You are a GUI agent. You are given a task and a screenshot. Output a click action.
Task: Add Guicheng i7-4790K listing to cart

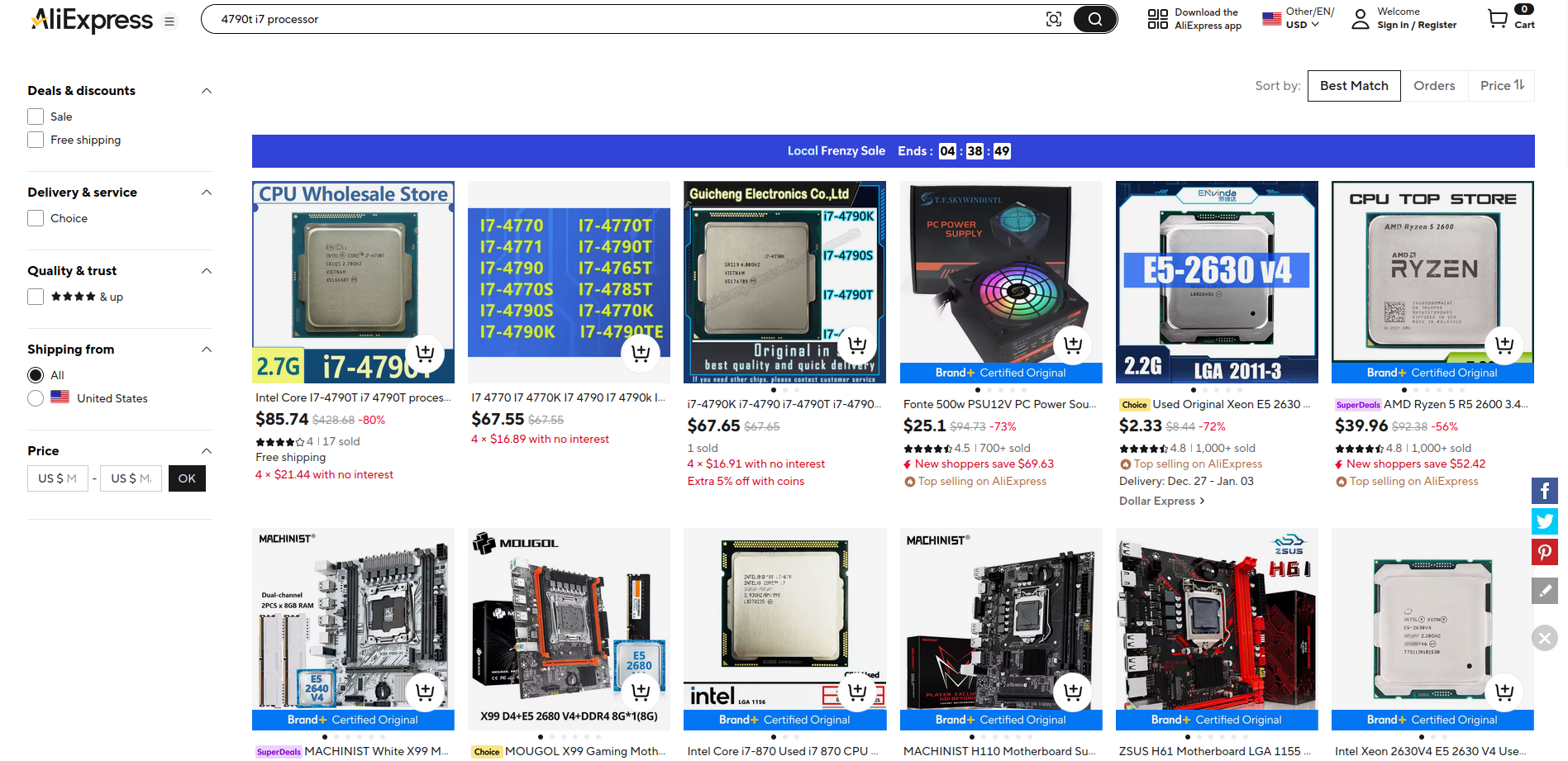[x=857, y=344]
